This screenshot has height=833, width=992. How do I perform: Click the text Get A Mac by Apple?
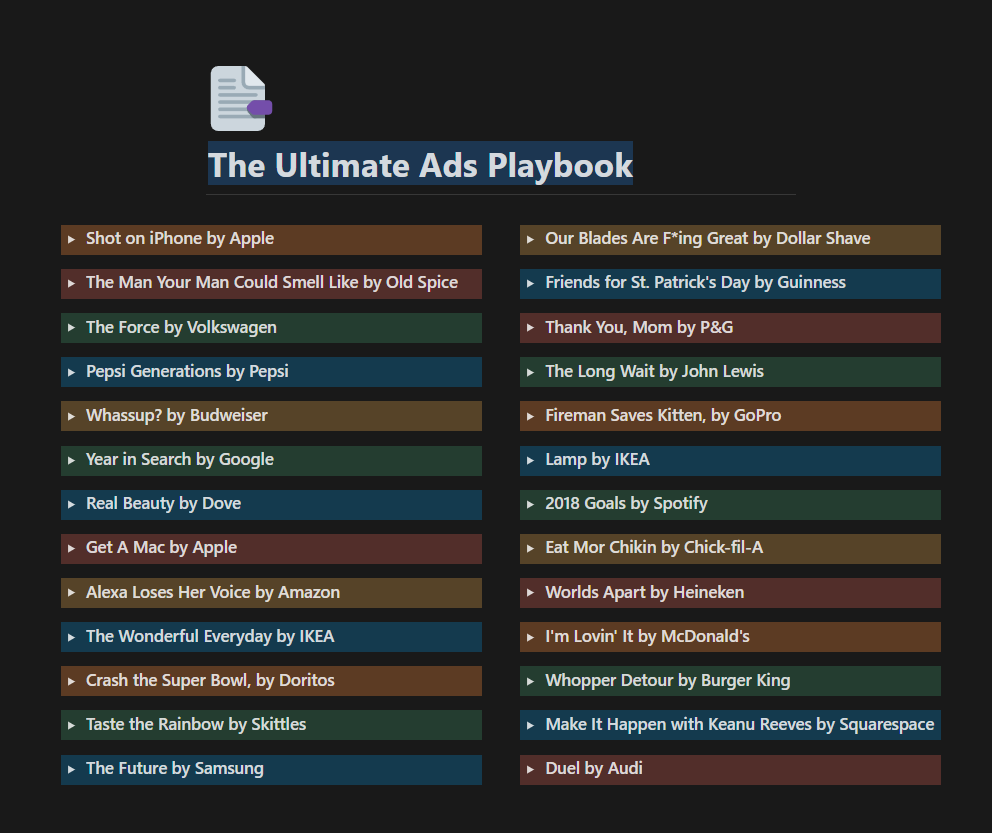tap(161, 547)
